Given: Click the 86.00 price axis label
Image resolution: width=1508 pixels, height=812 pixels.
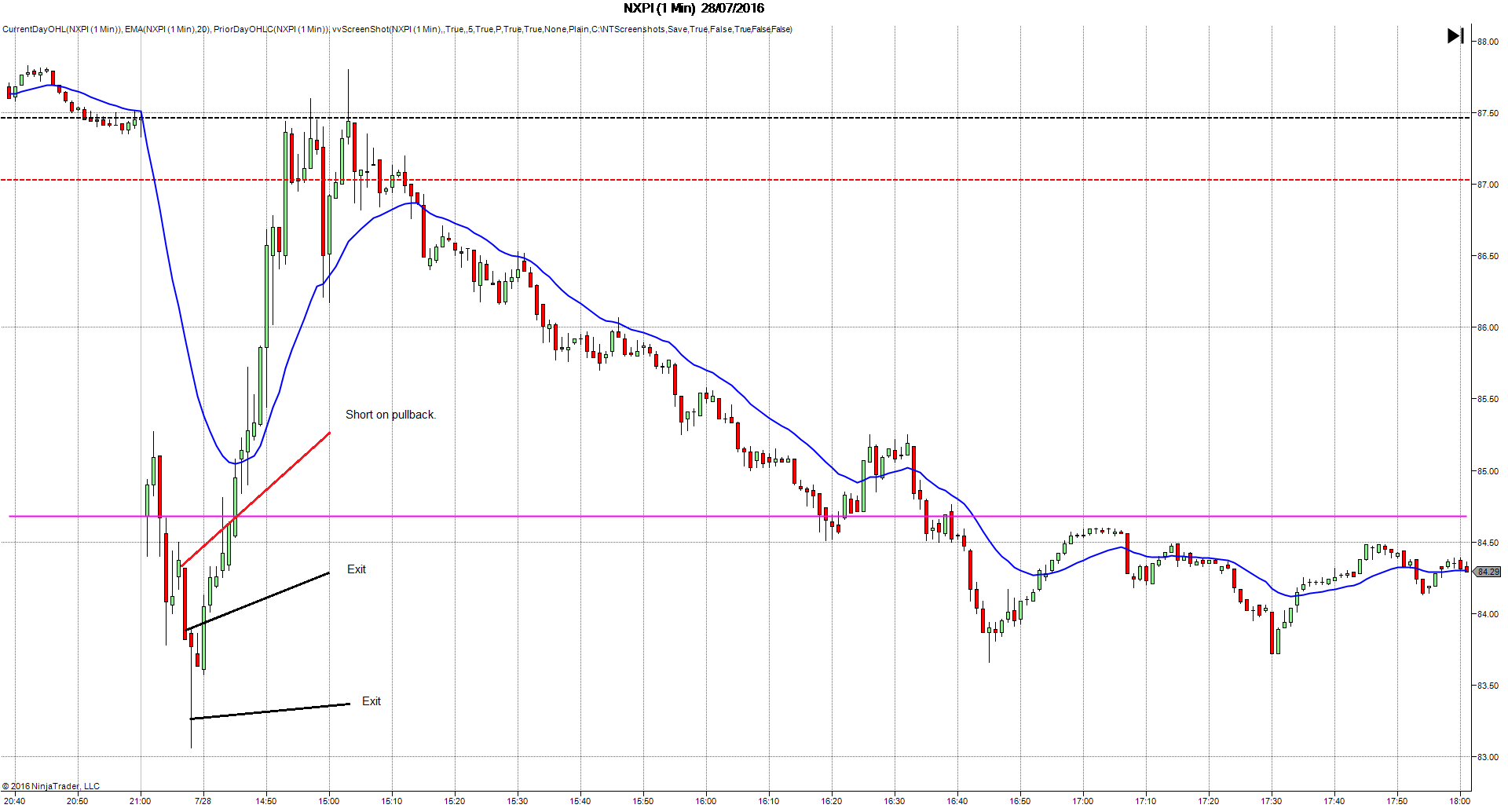Looking at the screenshot, I should tap(1488, 327).
